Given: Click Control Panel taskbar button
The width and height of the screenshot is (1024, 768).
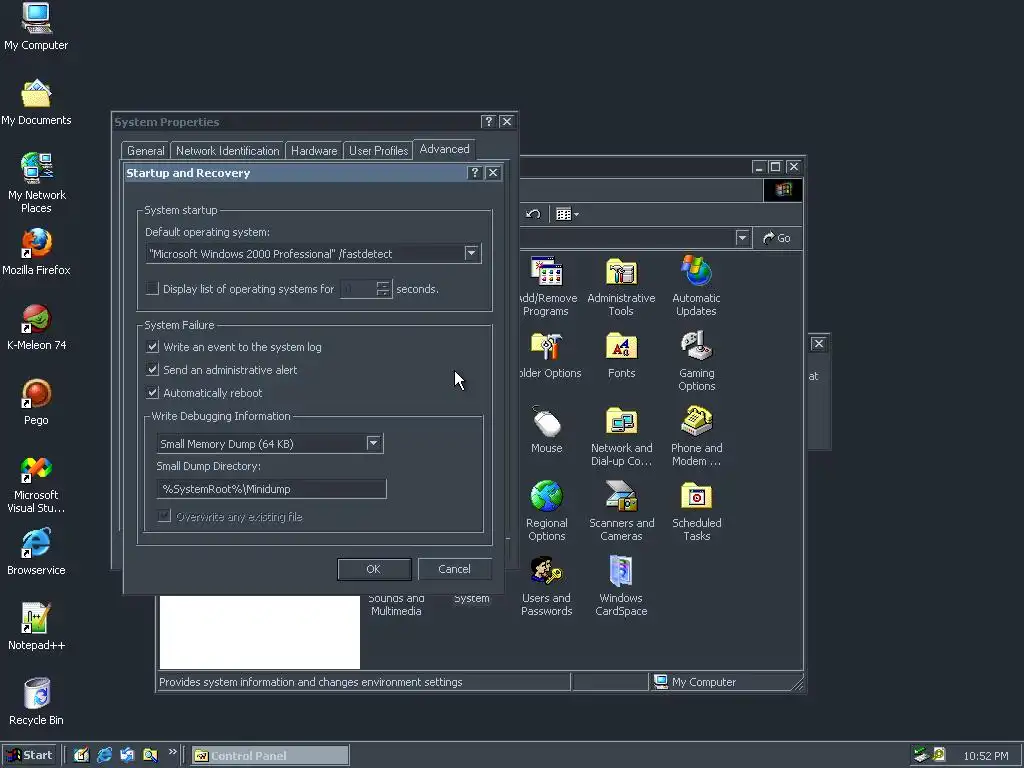Looking at the screenshot, I should click(x=270, y=756).
